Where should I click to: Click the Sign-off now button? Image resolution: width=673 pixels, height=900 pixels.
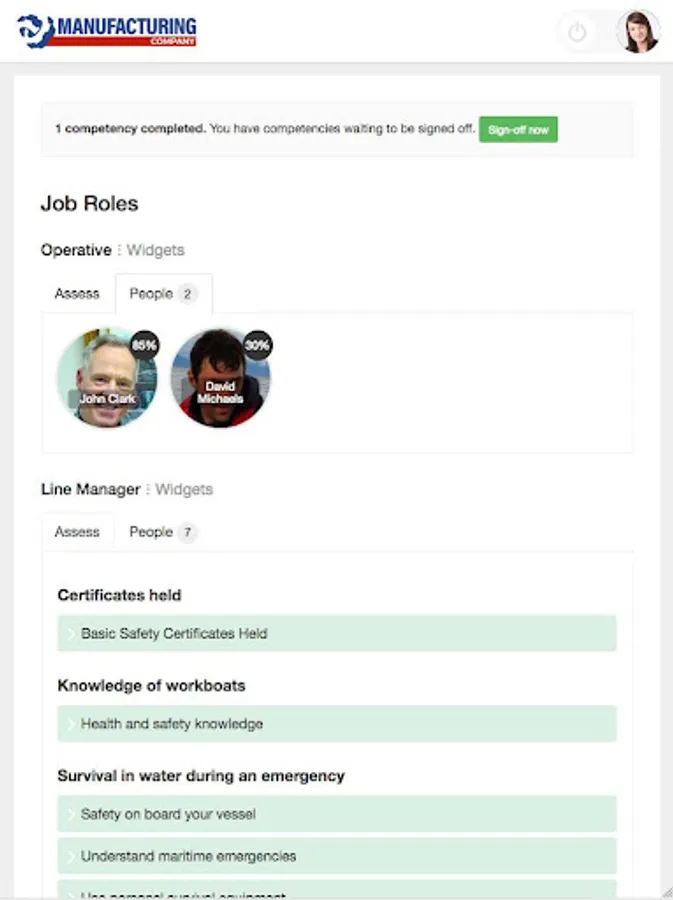518,130
